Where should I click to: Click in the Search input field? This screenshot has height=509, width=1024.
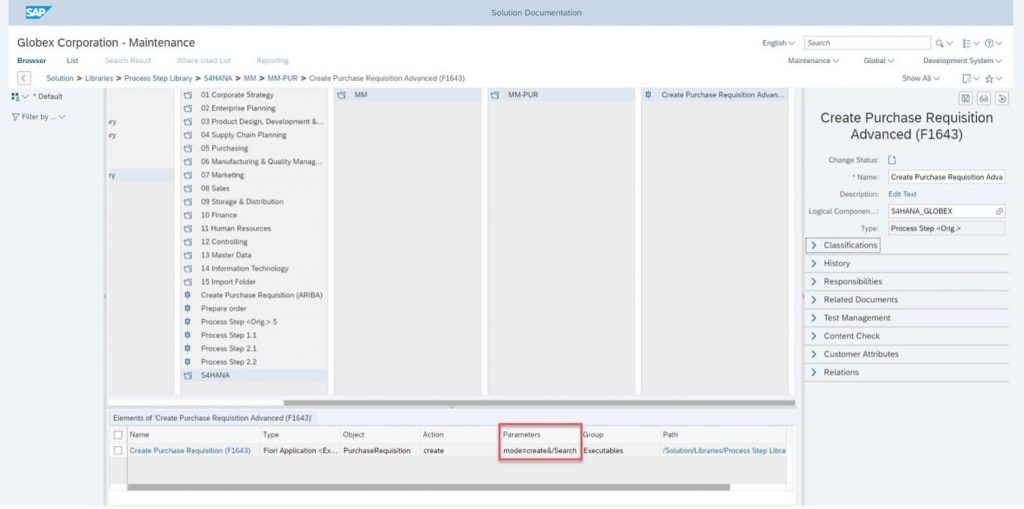(867, 43)
